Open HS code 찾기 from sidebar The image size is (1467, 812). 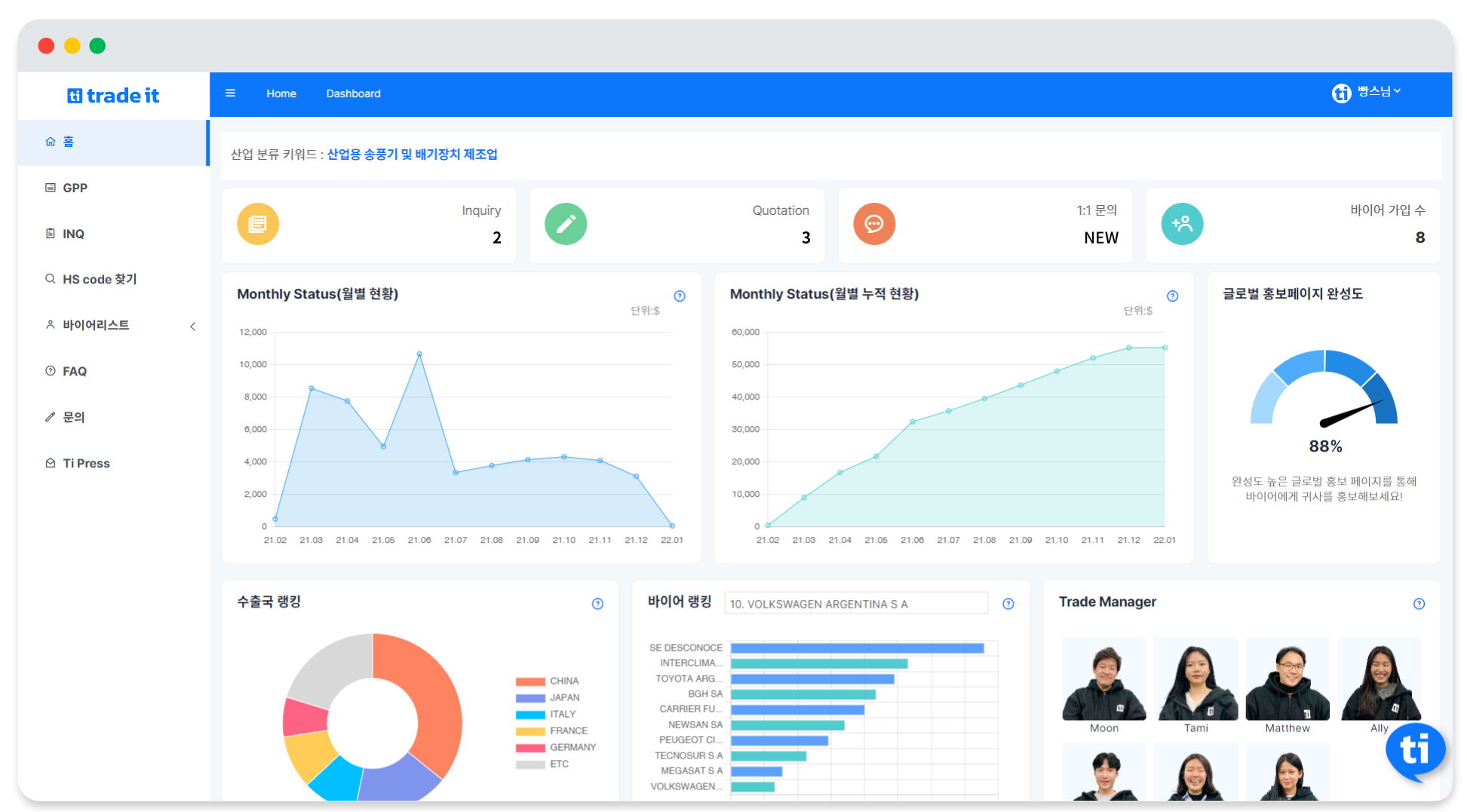pos(99,280)
